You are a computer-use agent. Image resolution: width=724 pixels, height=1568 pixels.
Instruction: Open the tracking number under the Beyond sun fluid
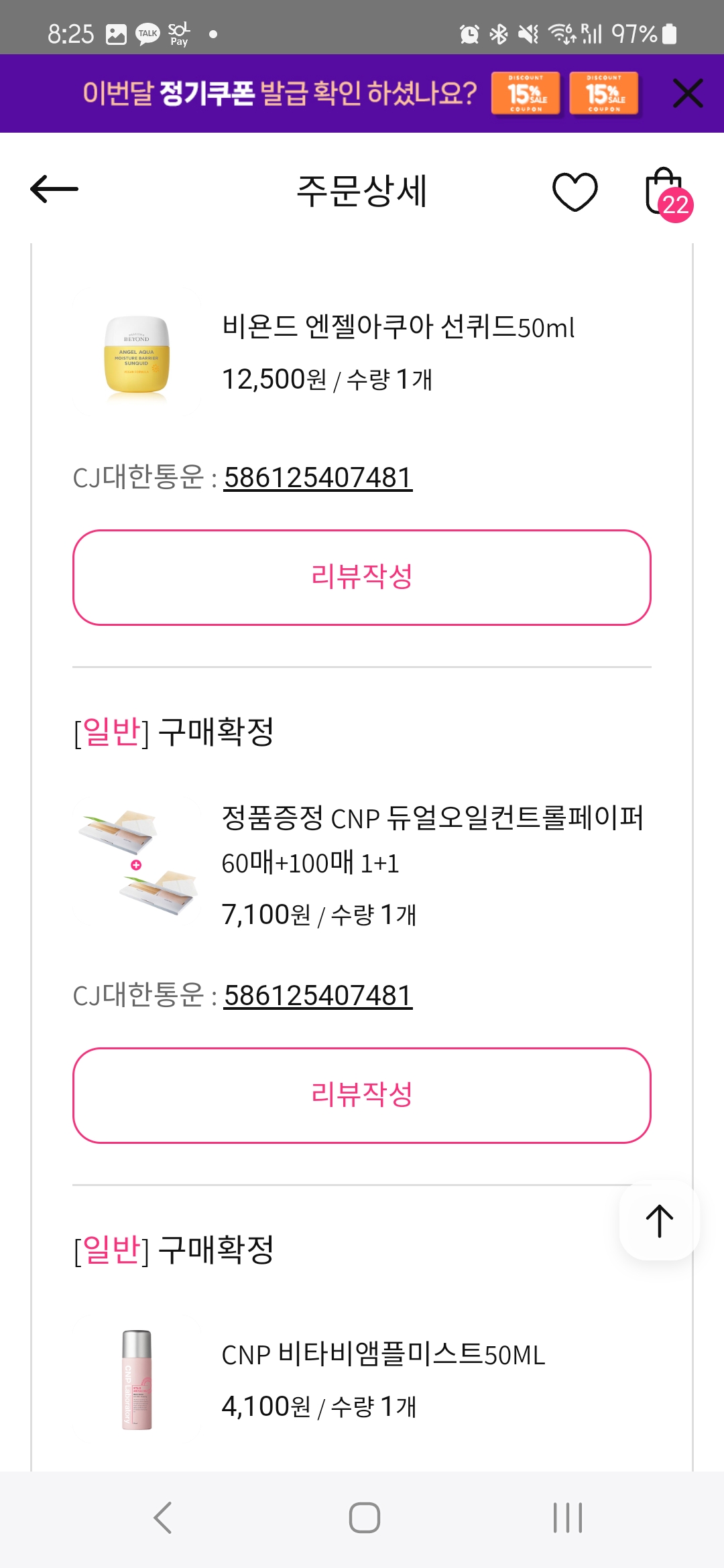pos(318,478)
